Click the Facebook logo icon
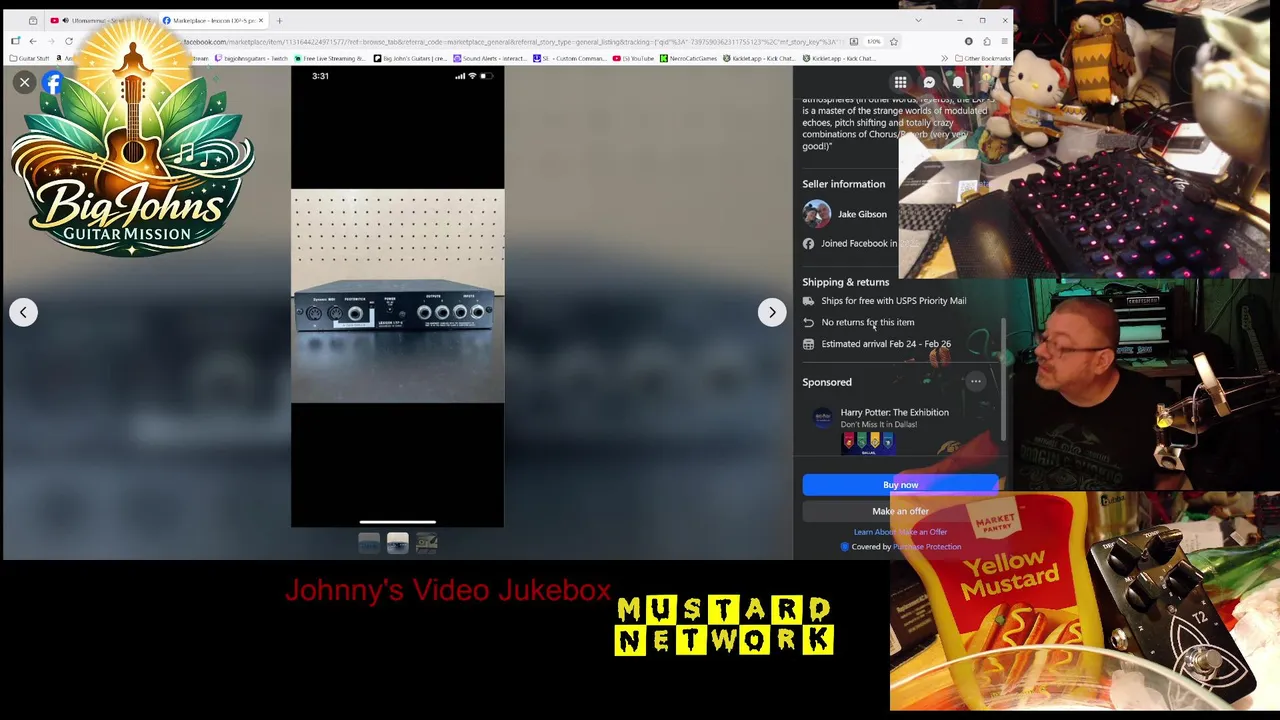The image size is (1280, 720). pyautogui.click(x=52, y=83)
